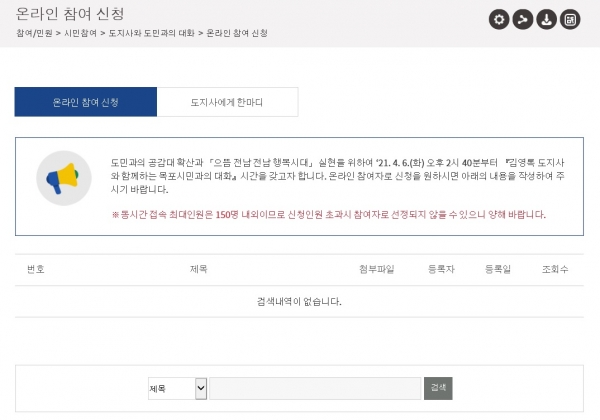Click the search keyword input field
This screenshot has width=600, height=420.
pyautogui.click(x=315, y=388)
